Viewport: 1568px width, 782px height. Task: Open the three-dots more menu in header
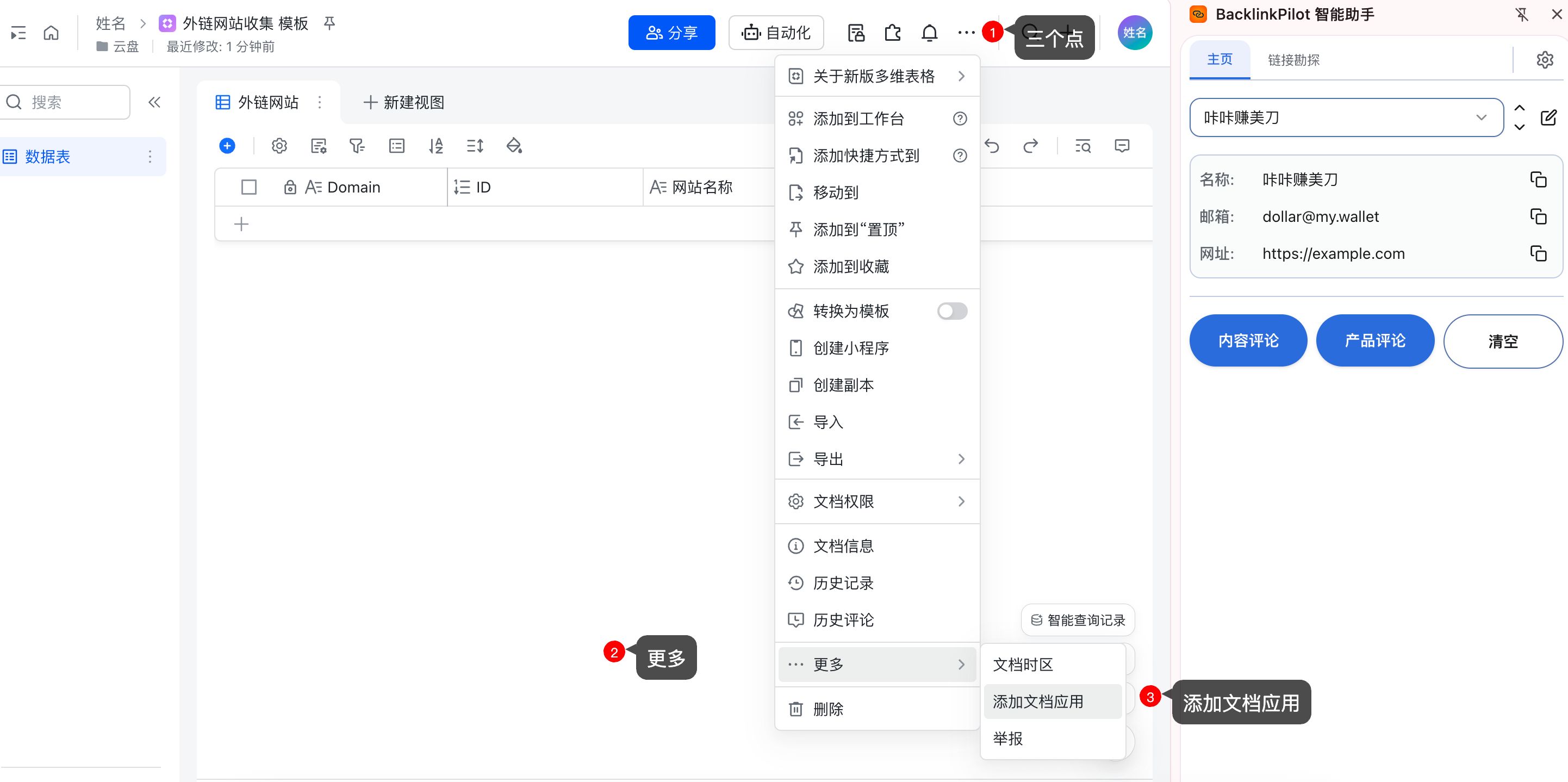pos(966,33)
